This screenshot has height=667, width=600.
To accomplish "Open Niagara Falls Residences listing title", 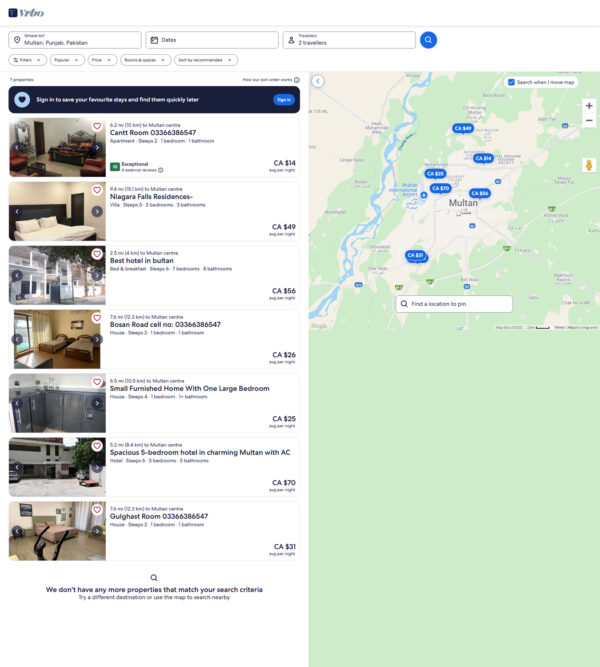I will point(151,197).
